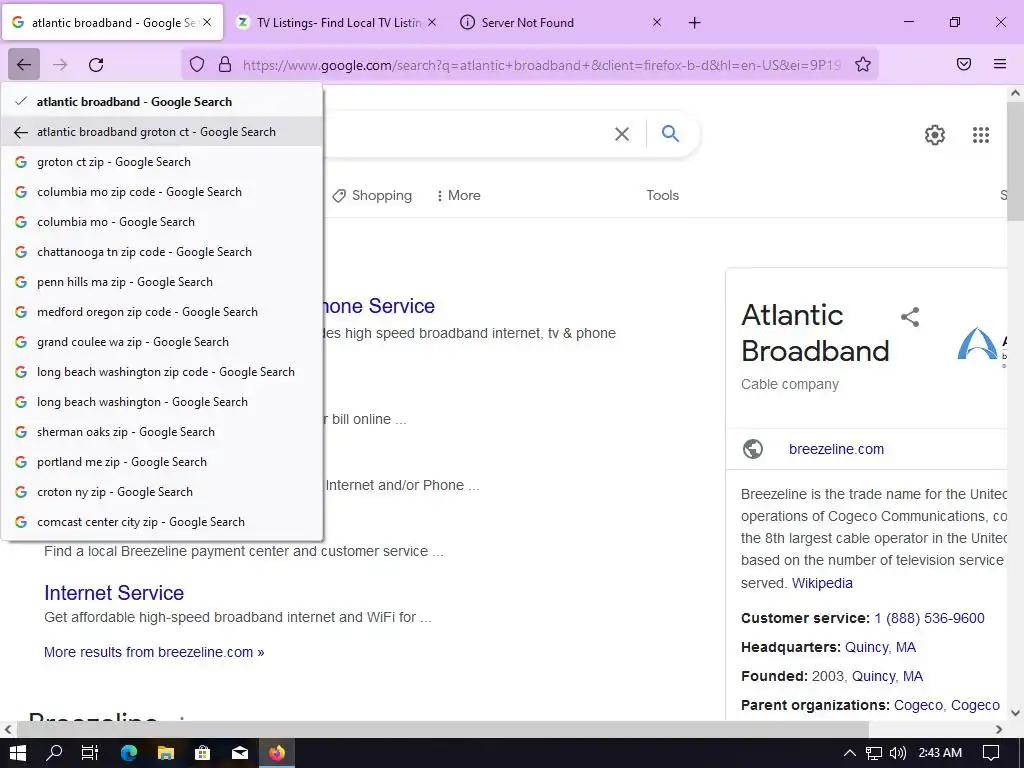This screenshot has width=1024, height=768.
Task: Visit breezeline.com link in knowledge panel
Action: tap(836, 449)
